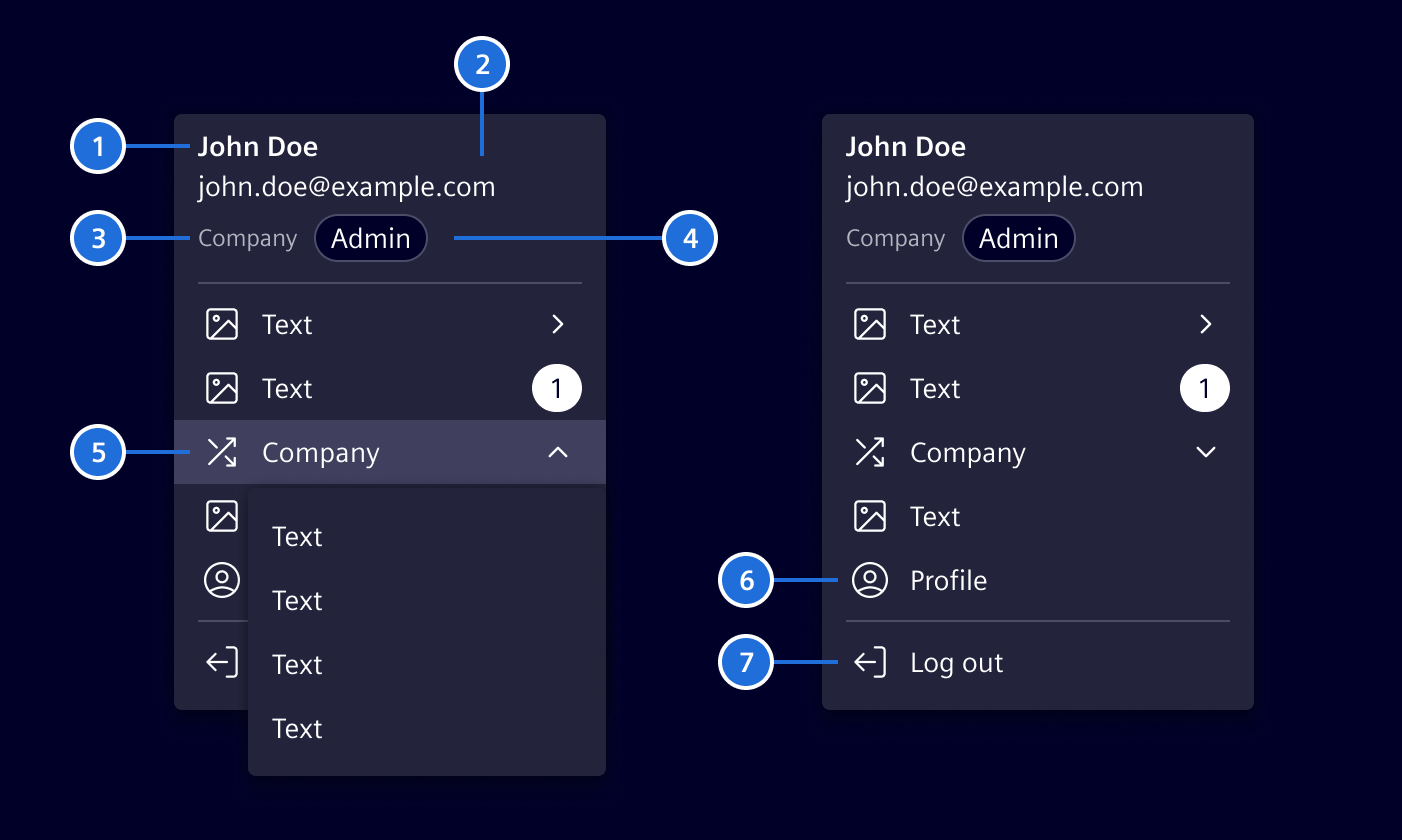
Task: Click the shuffle icon beside Company in left menu
Action: pyautogui.click(x=222, y=453)
